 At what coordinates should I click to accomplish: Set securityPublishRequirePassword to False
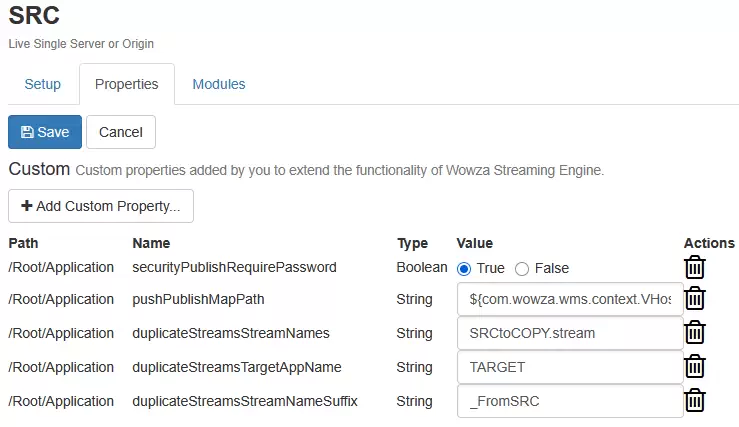pyautogui.click(x=522, y=269)
